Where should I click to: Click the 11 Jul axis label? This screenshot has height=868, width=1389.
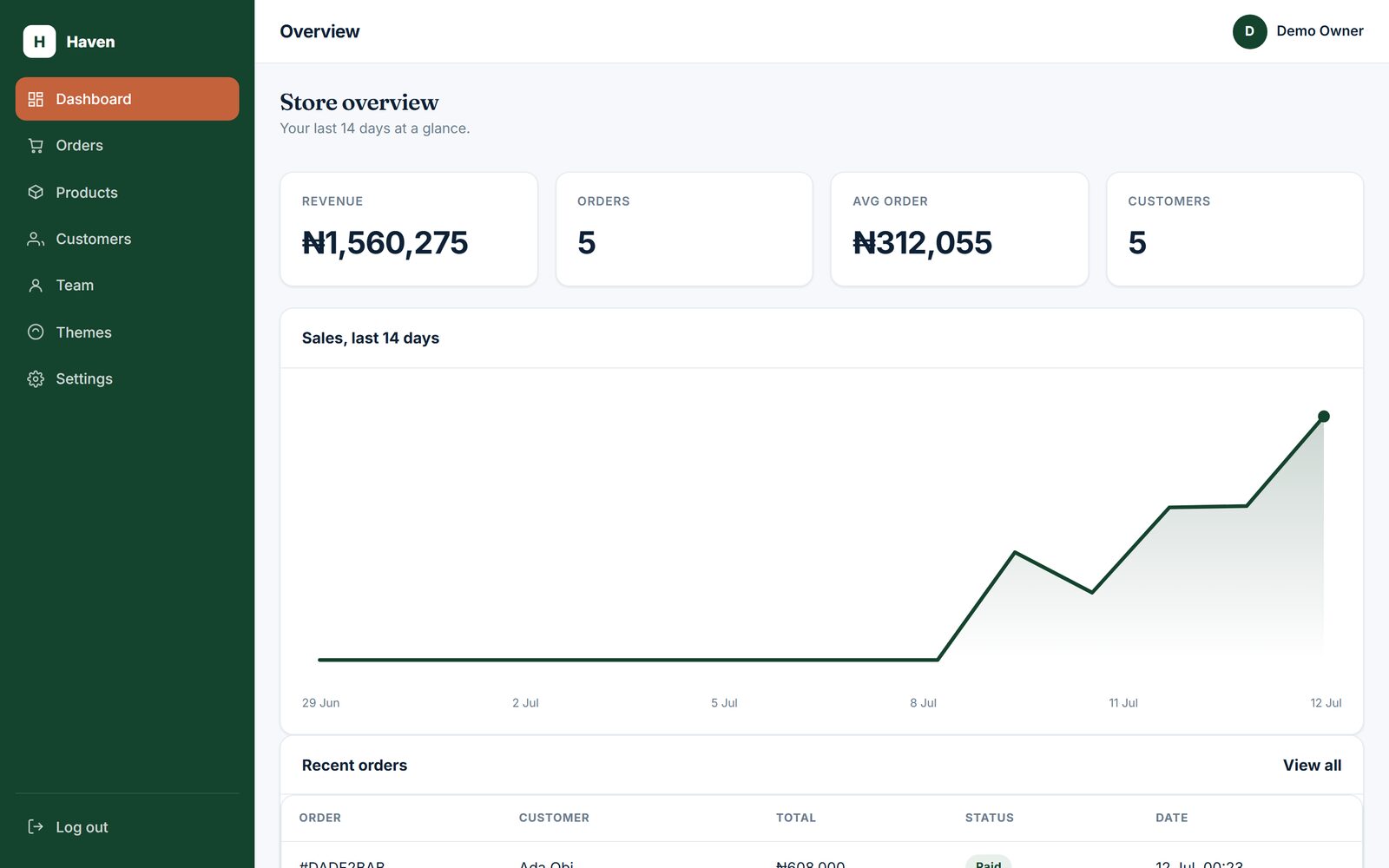(x=1122, y=703)
